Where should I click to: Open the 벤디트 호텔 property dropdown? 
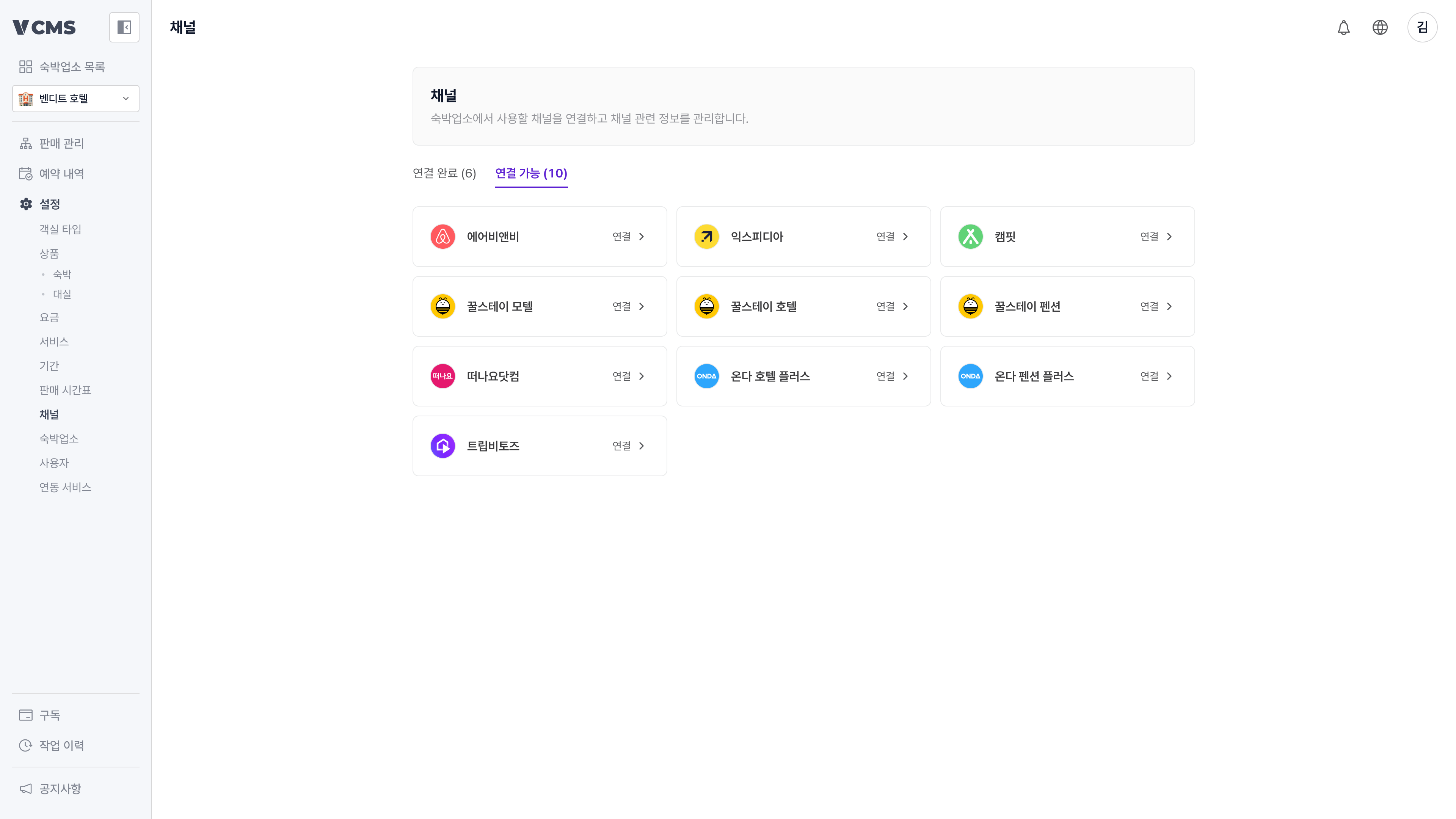[76, 99]
